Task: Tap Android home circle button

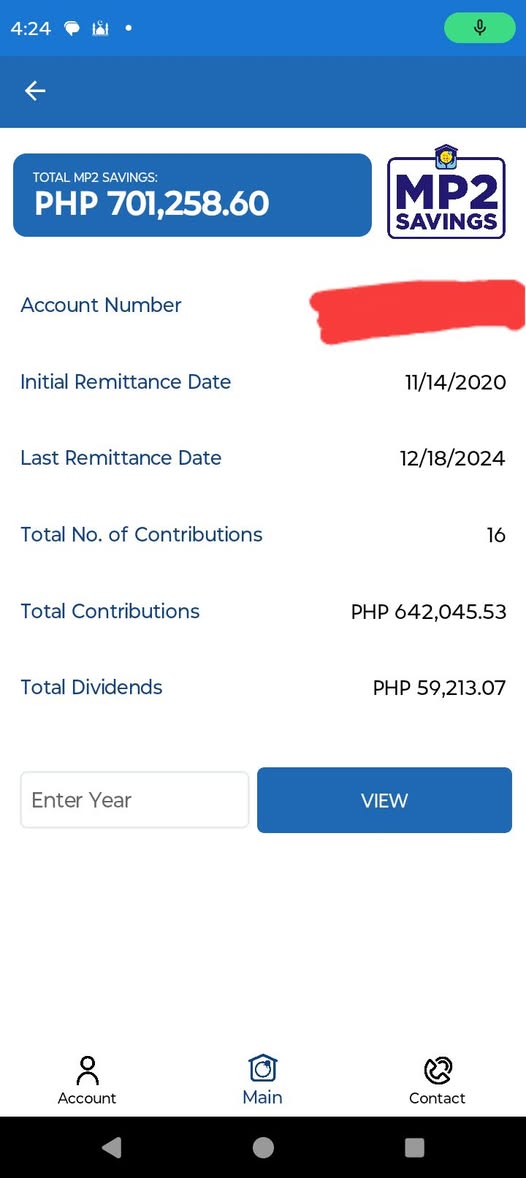Action: (263, 1147)
